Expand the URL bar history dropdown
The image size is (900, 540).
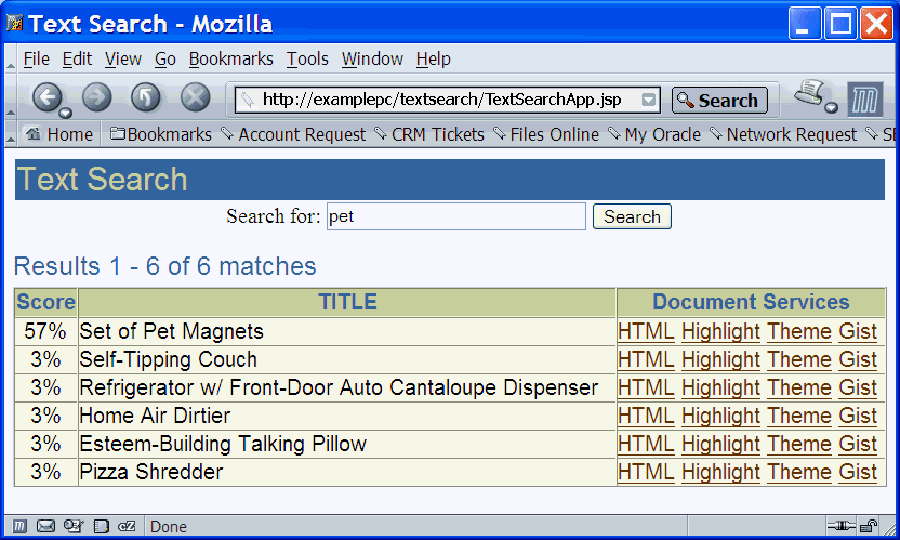click(x=649, y=100)
